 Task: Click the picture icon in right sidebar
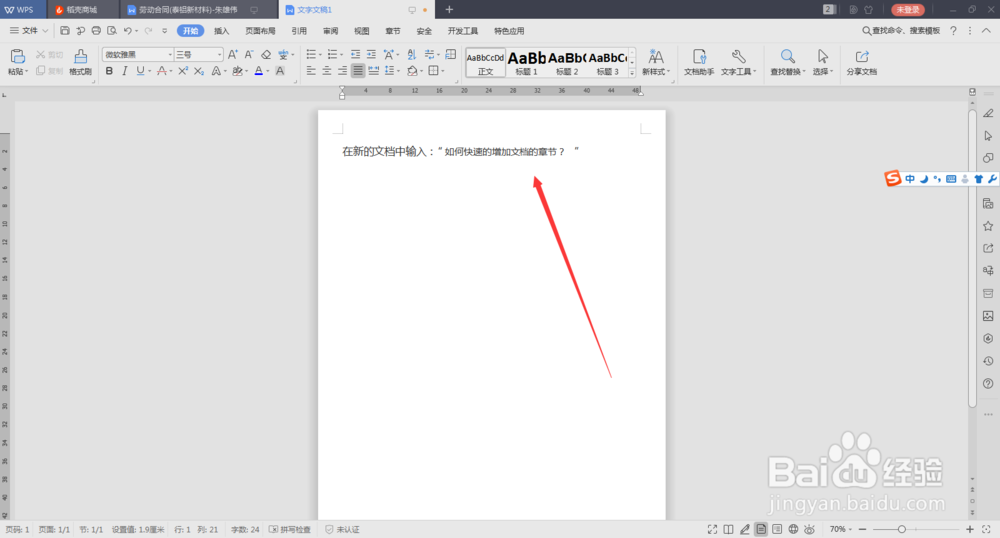tap(988, 316)
